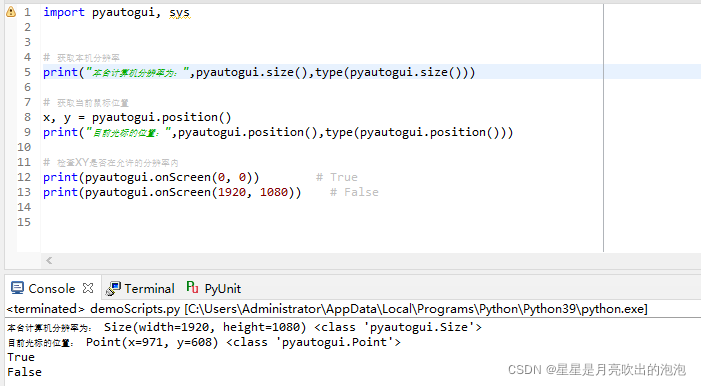701x386 pixels.
Task: Click the 'True' console output line
Action: click(x=21, y=357)
